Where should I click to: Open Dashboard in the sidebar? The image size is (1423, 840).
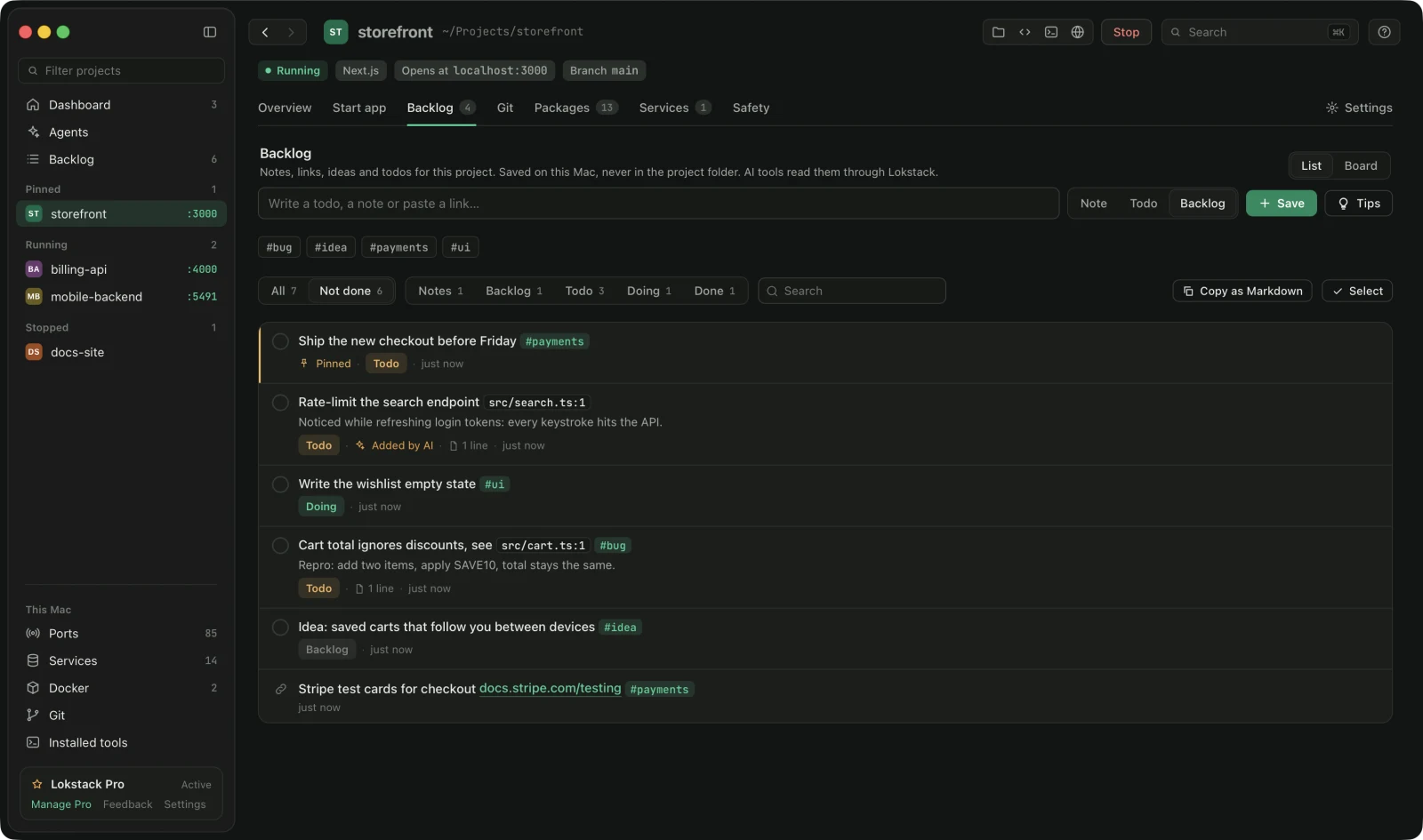(x=121, y=105)
